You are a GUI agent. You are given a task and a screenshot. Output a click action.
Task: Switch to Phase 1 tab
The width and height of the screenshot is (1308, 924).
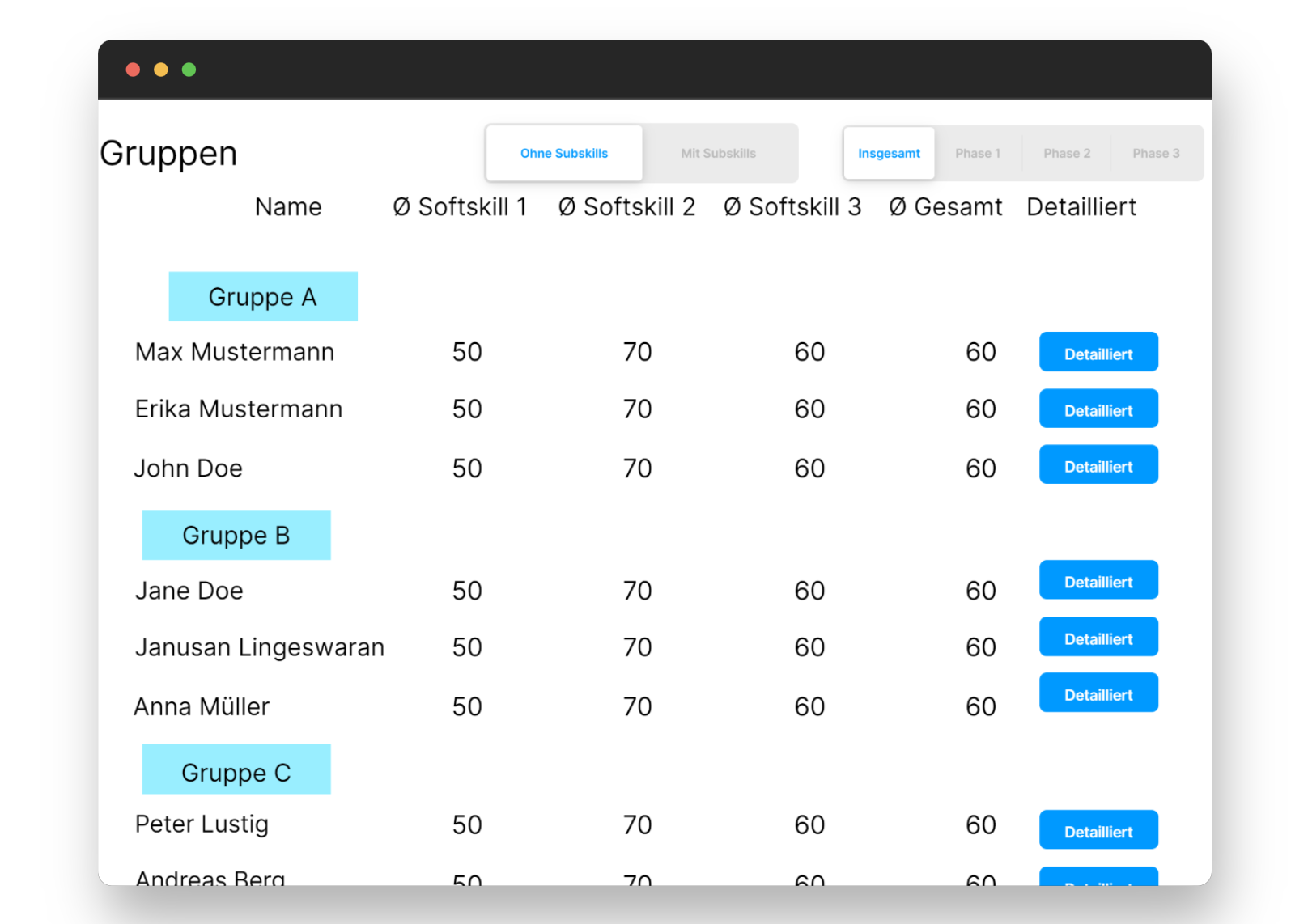(978, 153)
